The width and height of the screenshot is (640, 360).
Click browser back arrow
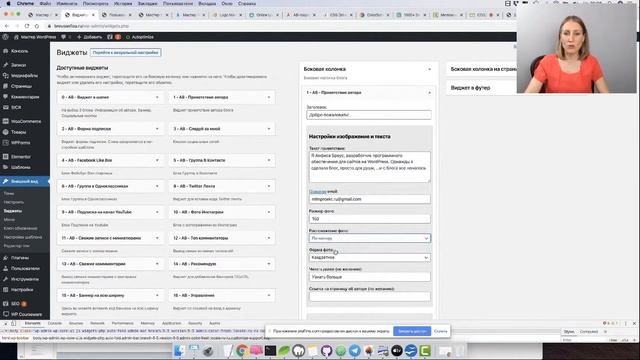tap(7, 26)
